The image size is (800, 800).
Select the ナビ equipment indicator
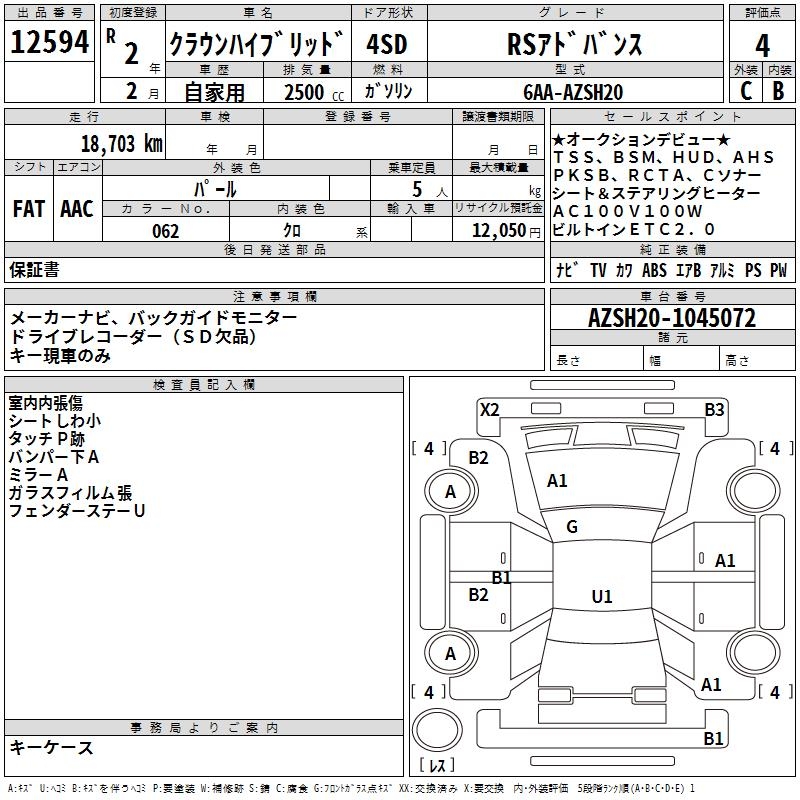point(564,270)
